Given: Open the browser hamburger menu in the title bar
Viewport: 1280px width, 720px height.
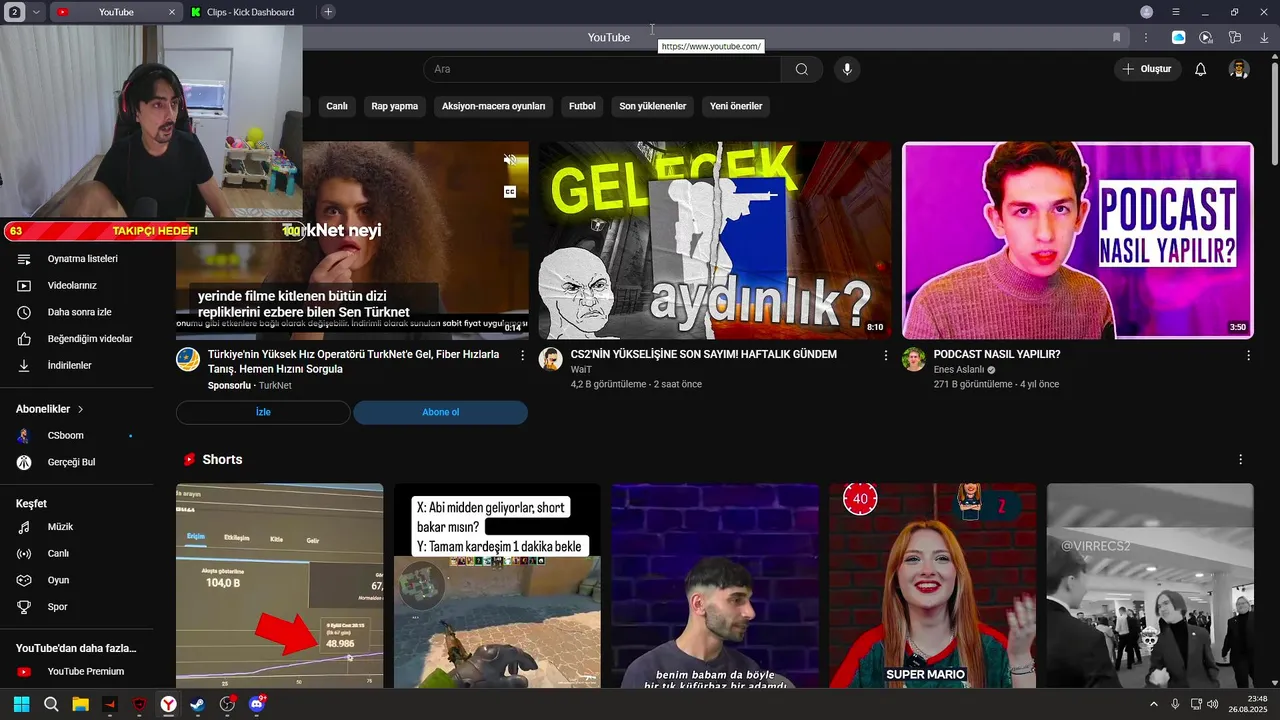Looking at the screenshot, I should [1176, 12].
